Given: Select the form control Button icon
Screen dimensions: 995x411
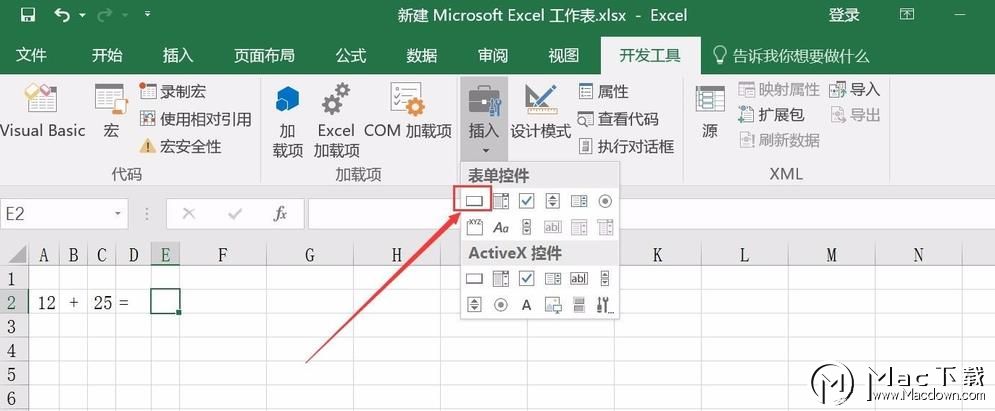Looking at the screenshot, I should [x=474, y=202].
